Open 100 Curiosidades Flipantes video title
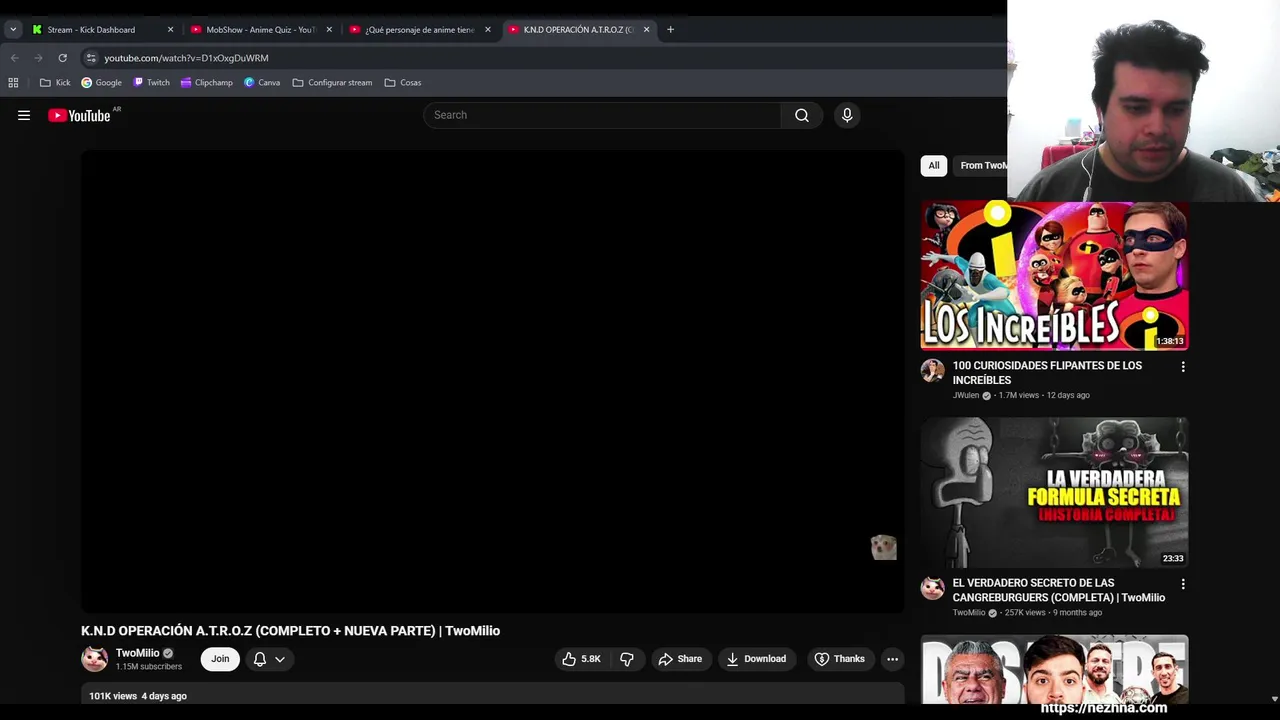This screenshot has width=1280, height=720. coord(1047,373)
